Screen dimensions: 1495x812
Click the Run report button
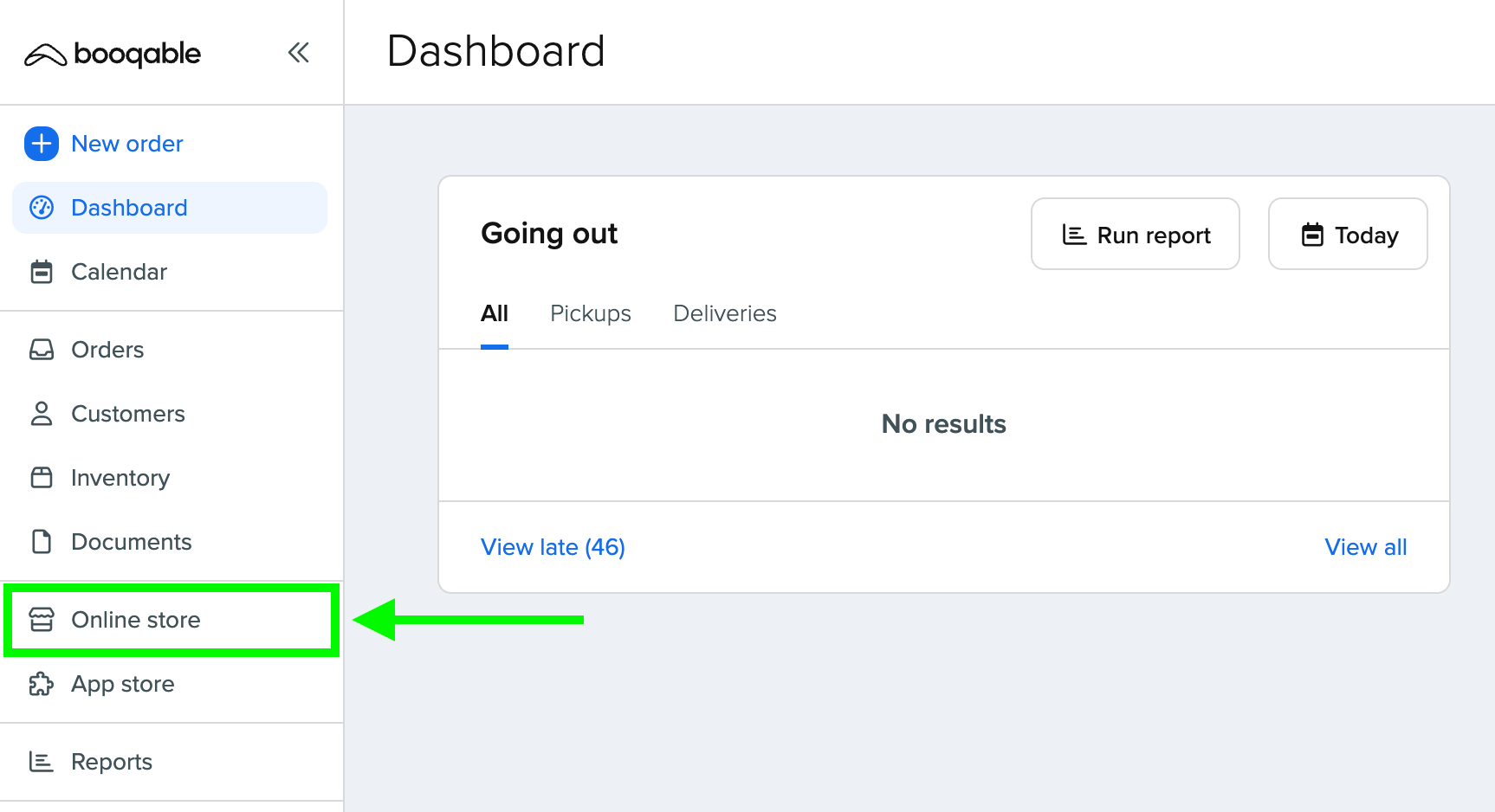(x=1135, y=235)
